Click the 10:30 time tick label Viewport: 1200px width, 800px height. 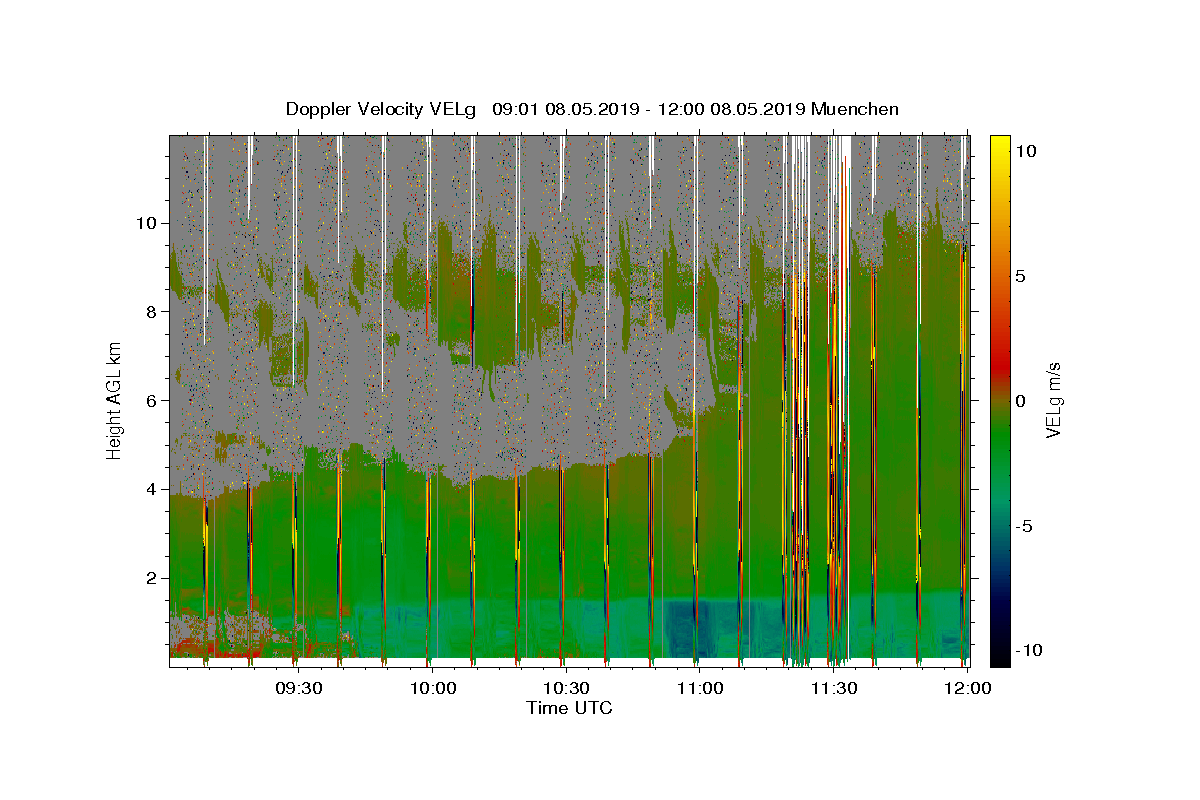[x=566, y=688]
